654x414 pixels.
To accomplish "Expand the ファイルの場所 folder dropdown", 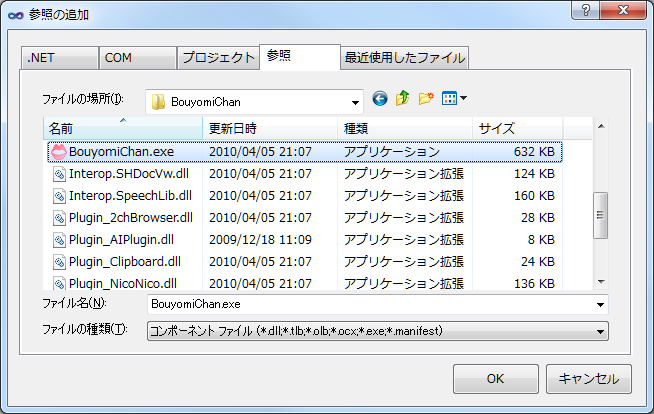I will (x=355, y=103).
